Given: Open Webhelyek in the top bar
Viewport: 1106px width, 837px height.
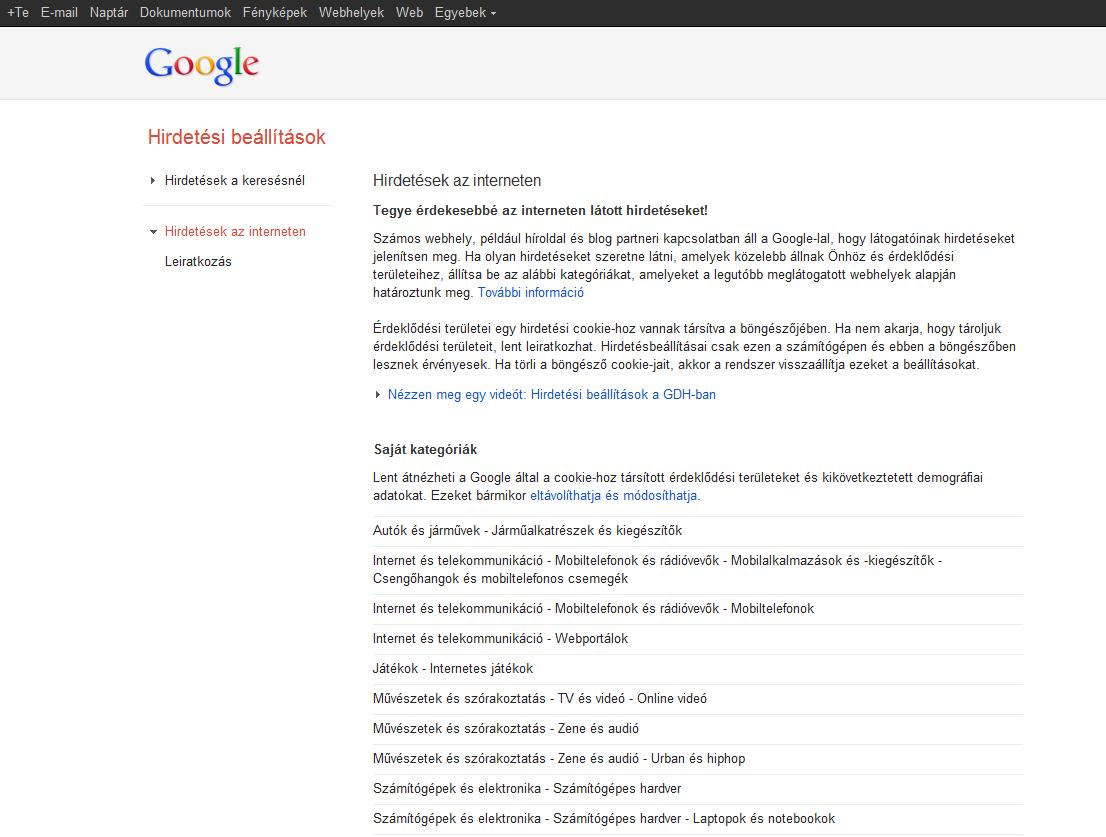Looking at the screenshot, I should coord(351,13).
